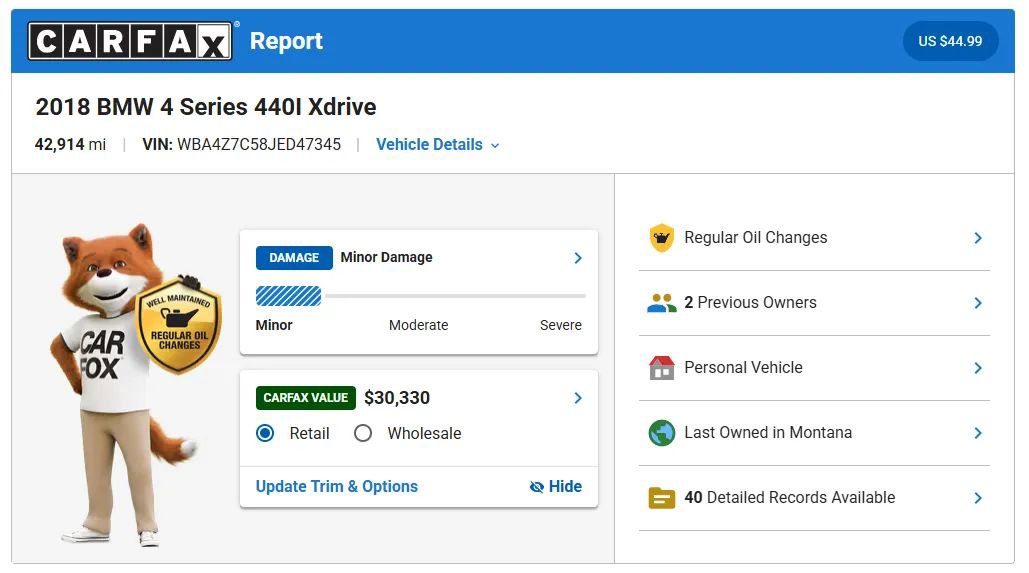The height and width of the screenshot is (573, 1029).
Task: Select the Retail radio button
Action: coord(265,433)
